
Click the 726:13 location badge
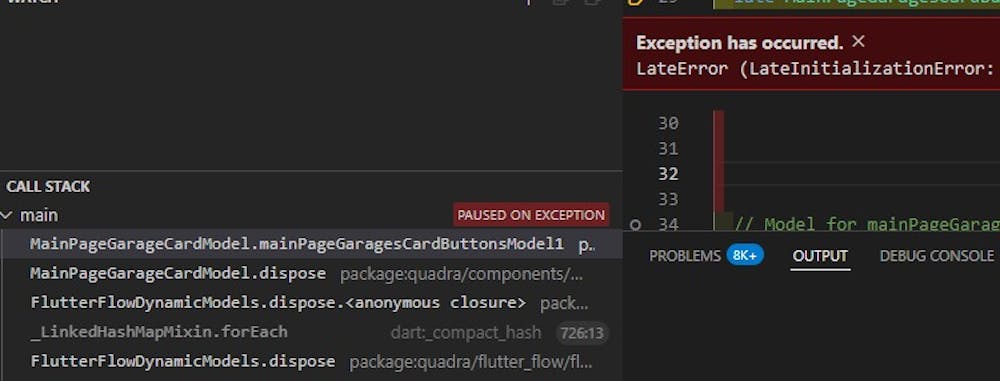tap(582, 332)
